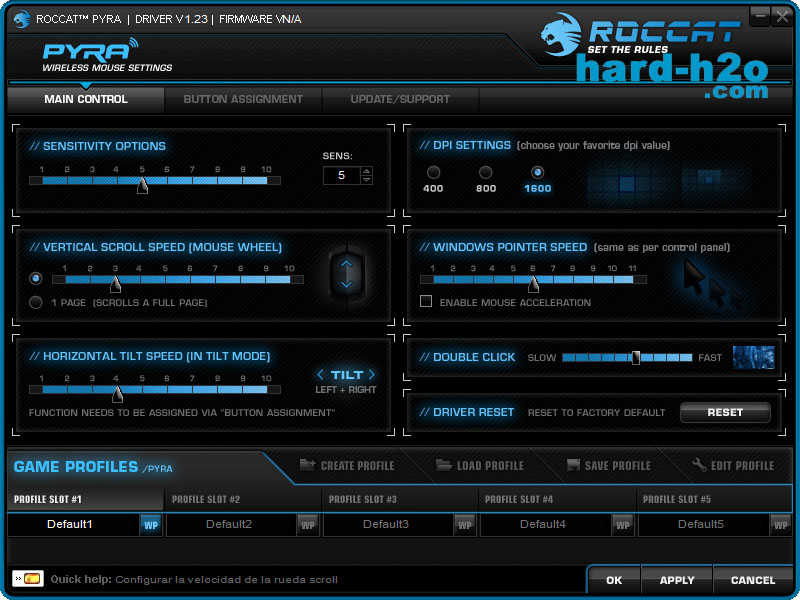Image resolution: width=800 pixels, height=600 pixels.
Task: Click the Windows Pointer Speed slider handle
Action: coord(533,284)
